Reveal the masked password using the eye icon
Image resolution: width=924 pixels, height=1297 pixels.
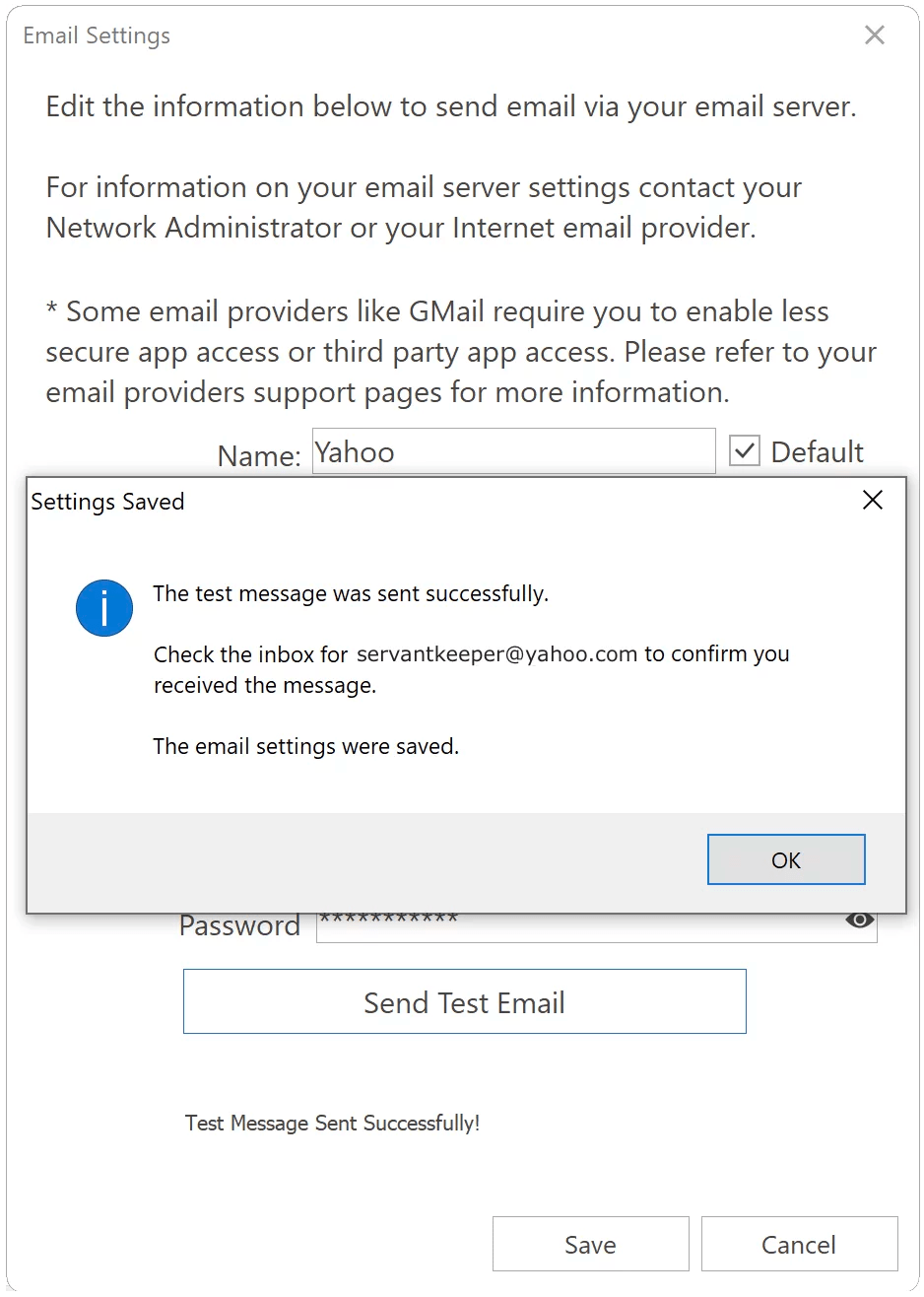[x=859, y=921]
